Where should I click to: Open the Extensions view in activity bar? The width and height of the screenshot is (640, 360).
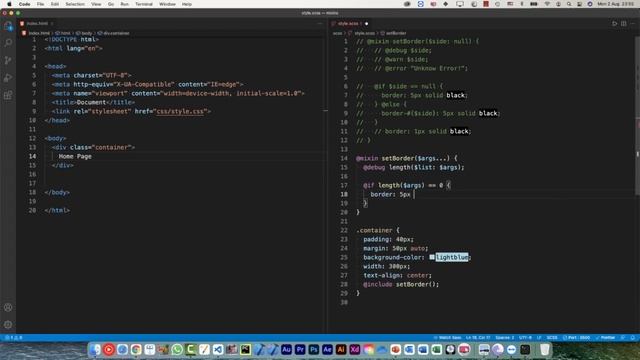[8, 95]
